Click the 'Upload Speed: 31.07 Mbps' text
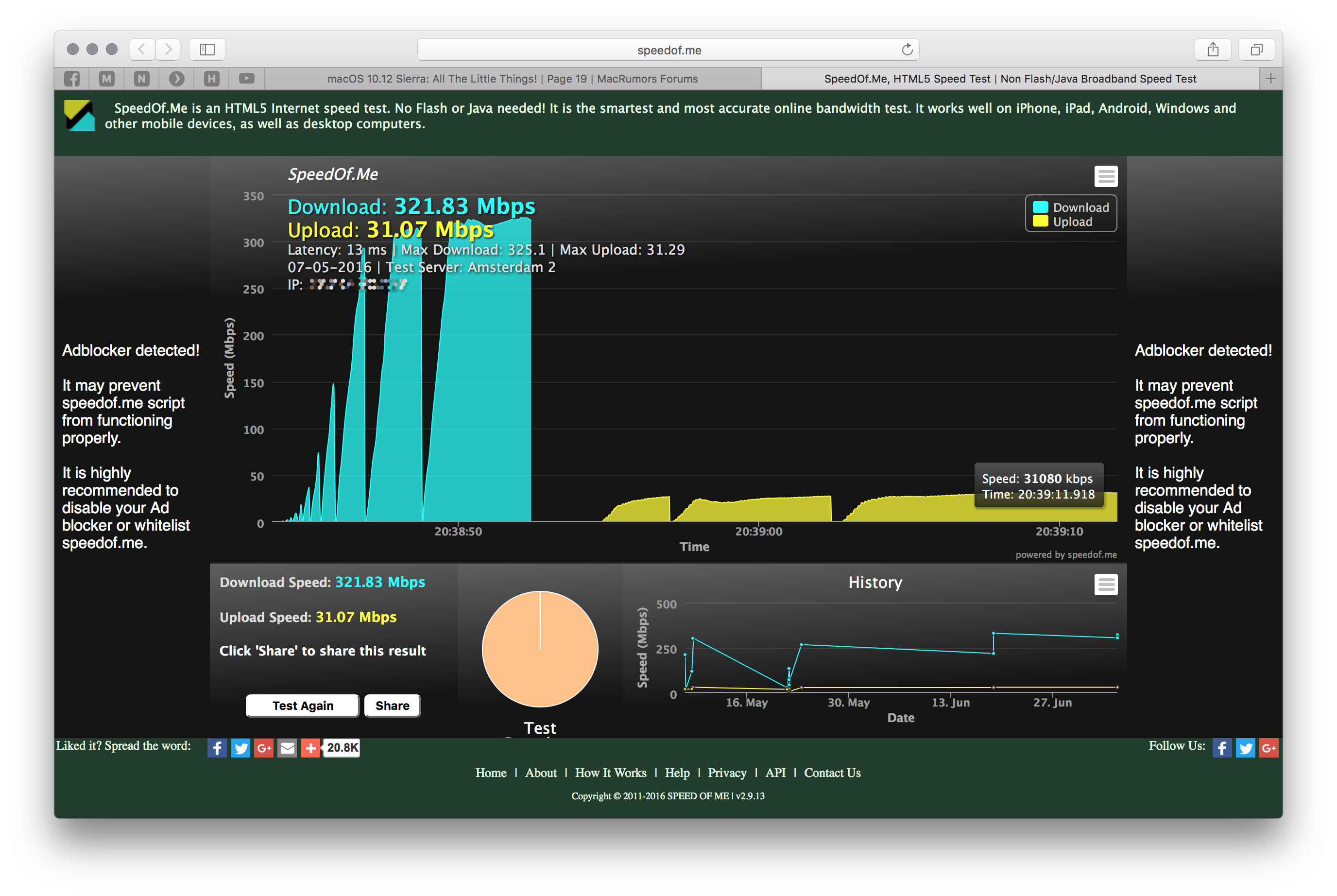 pos(308,617)
